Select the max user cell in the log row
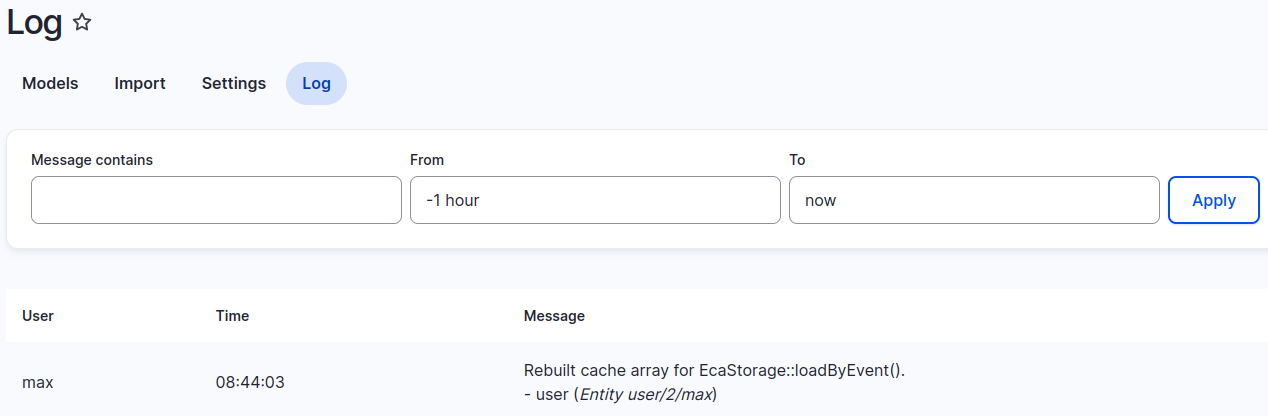Image resolution: width=1268 pixels, height=416 pixels. click(x=38, y=382)
